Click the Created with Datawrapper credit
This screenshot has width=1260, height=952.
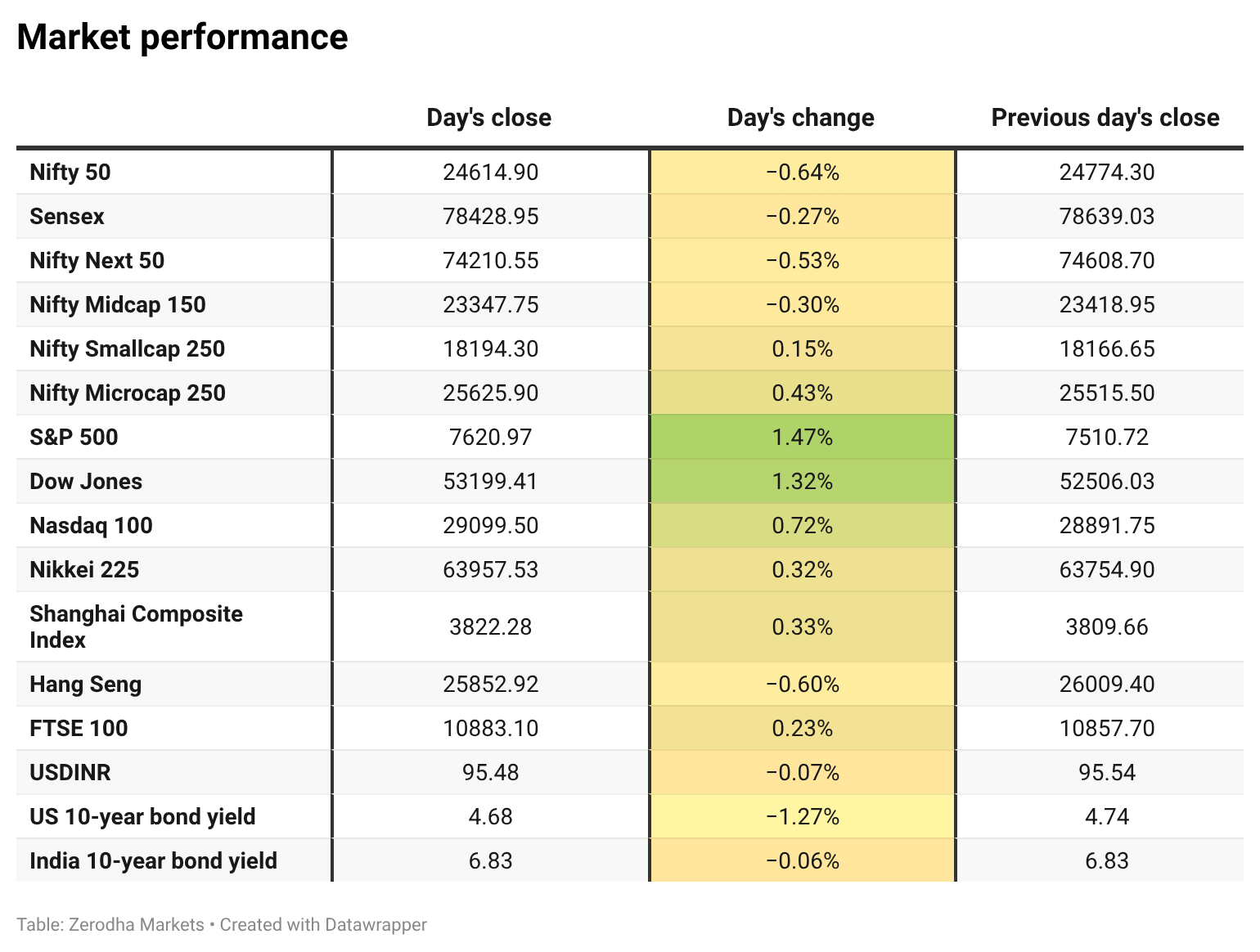(x=323, y=925)
